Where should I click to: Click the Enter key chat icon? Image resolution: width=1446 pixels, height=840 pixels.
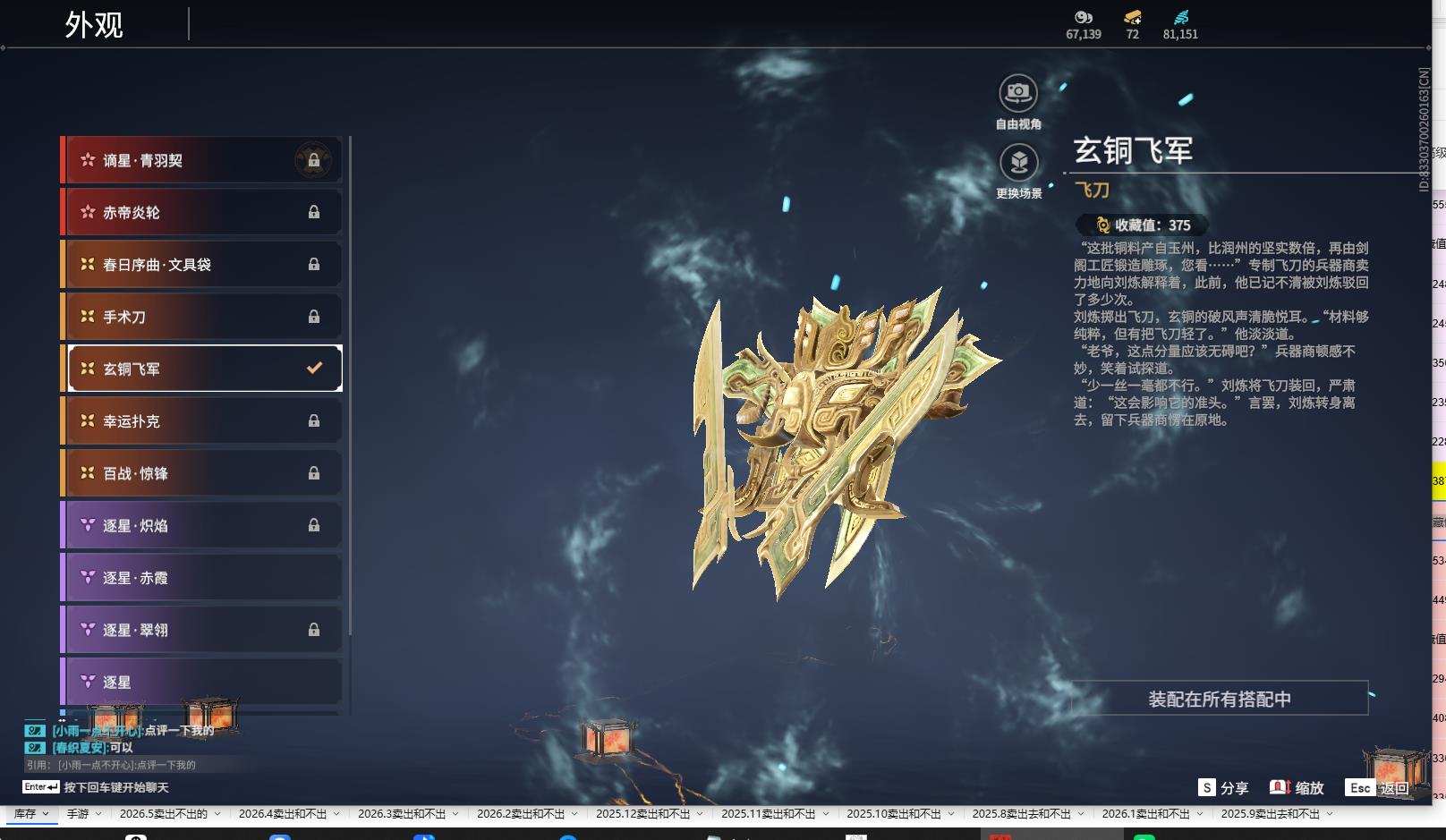pyautogui.click(x=41, y=787)
